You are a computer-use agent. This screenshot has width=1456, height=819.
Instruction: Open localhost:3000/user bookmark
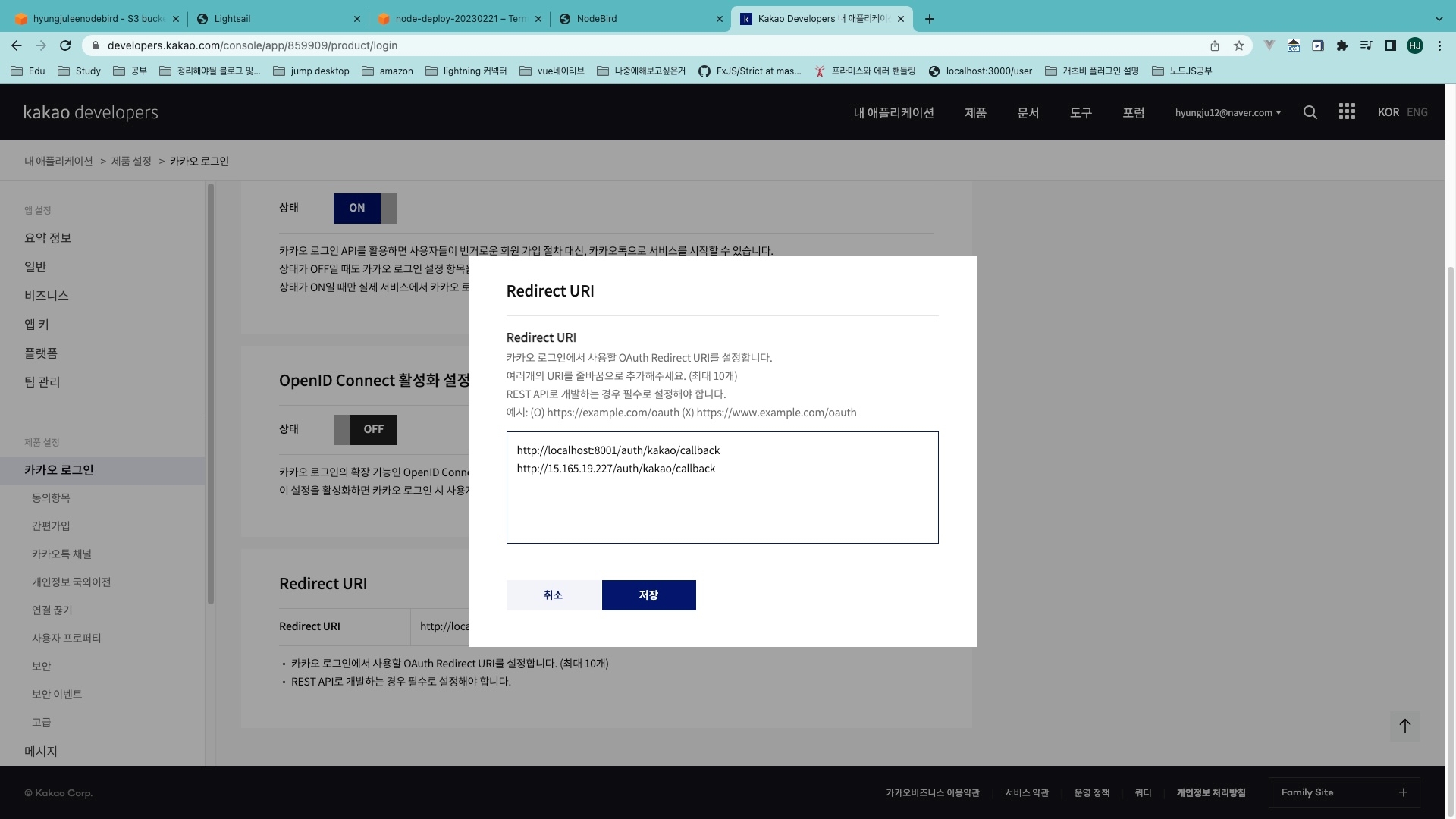tap(980, 71)
